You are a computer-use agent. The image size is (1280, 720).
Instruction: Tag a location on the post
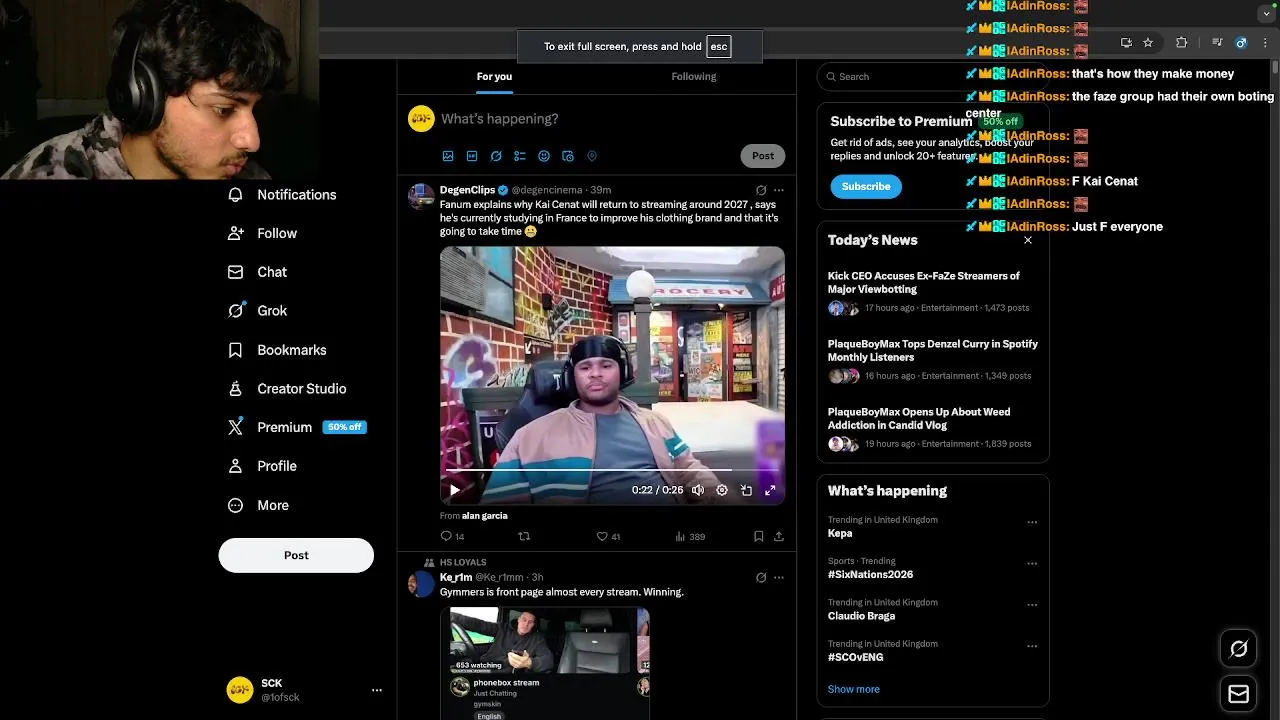tap(592, 156)
